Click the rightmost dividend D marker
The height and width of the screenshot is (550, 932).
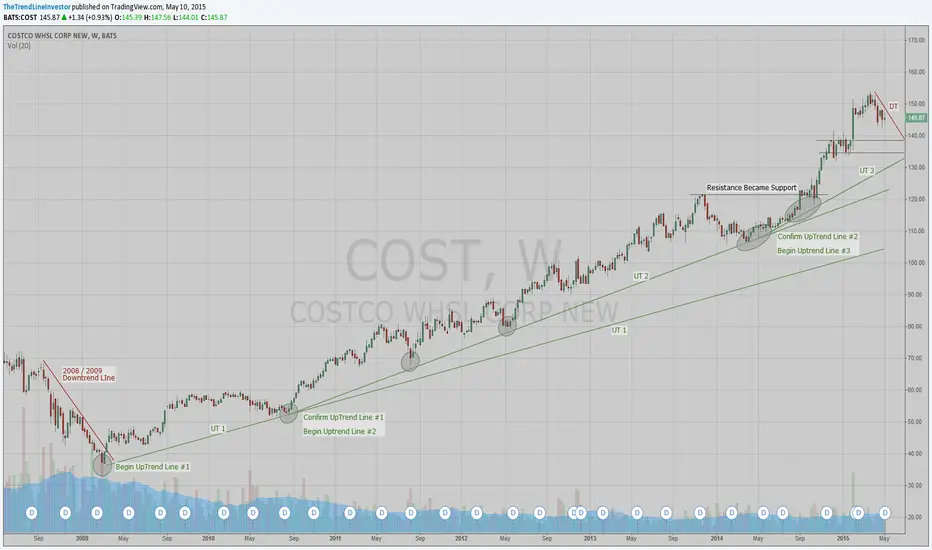(884, 513)
